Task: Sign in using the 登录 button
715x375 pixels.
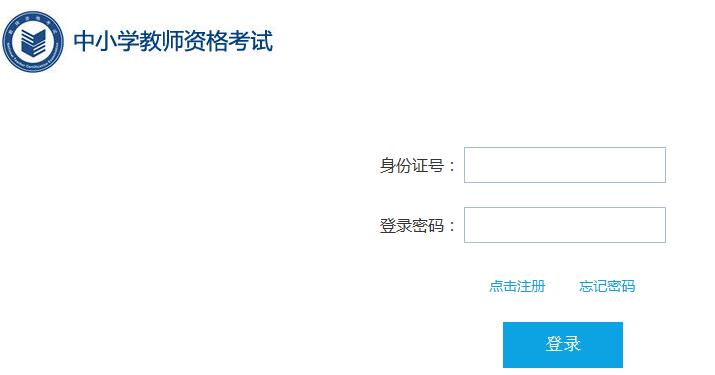Action: 563,344
